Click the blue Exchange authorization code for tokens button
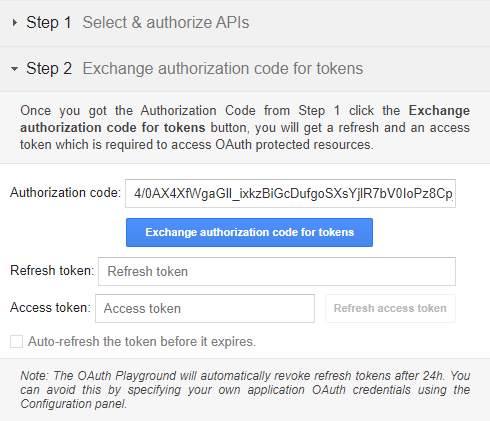 pyautogui.click(x=249, y=232)
